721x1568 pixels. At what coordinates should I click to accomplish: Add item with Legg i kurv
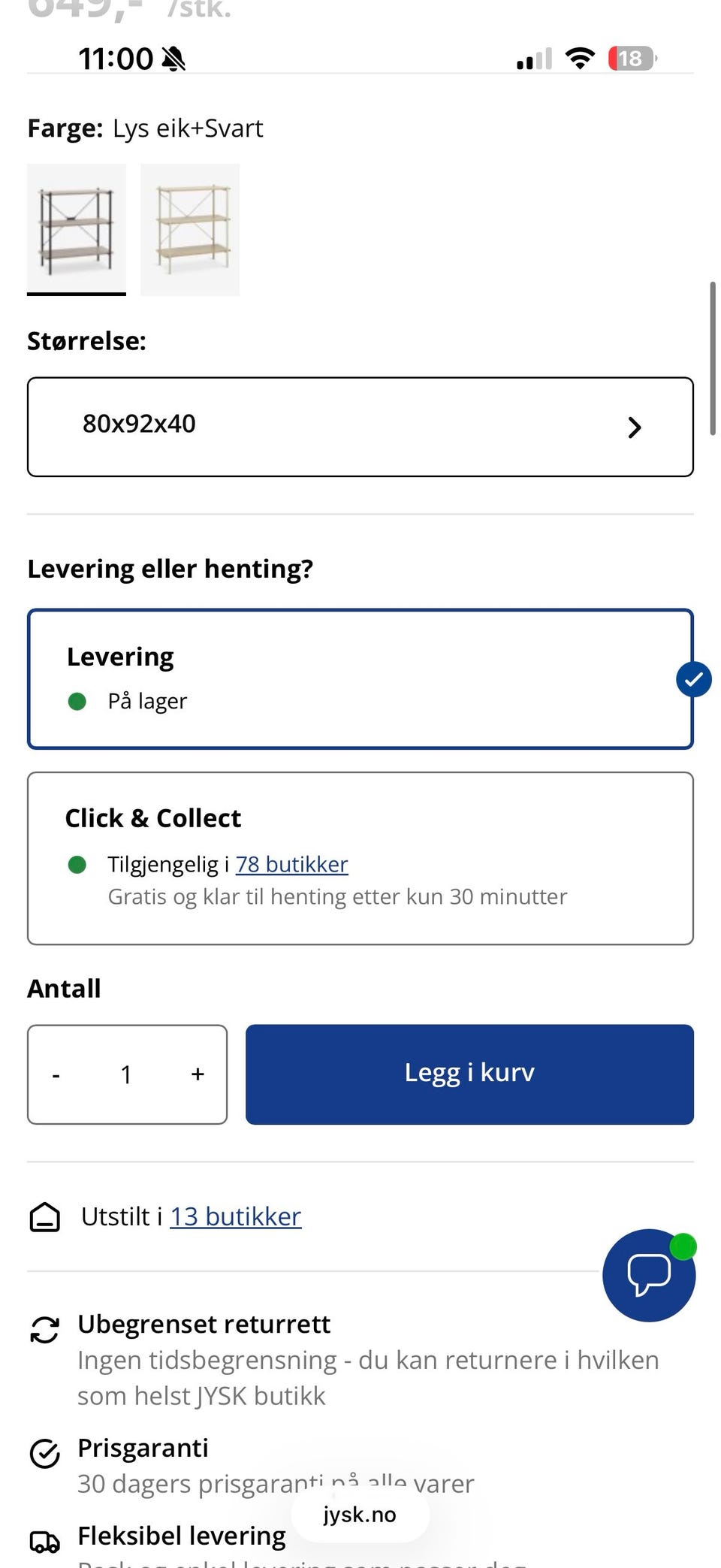click(x=469, y=1074)
